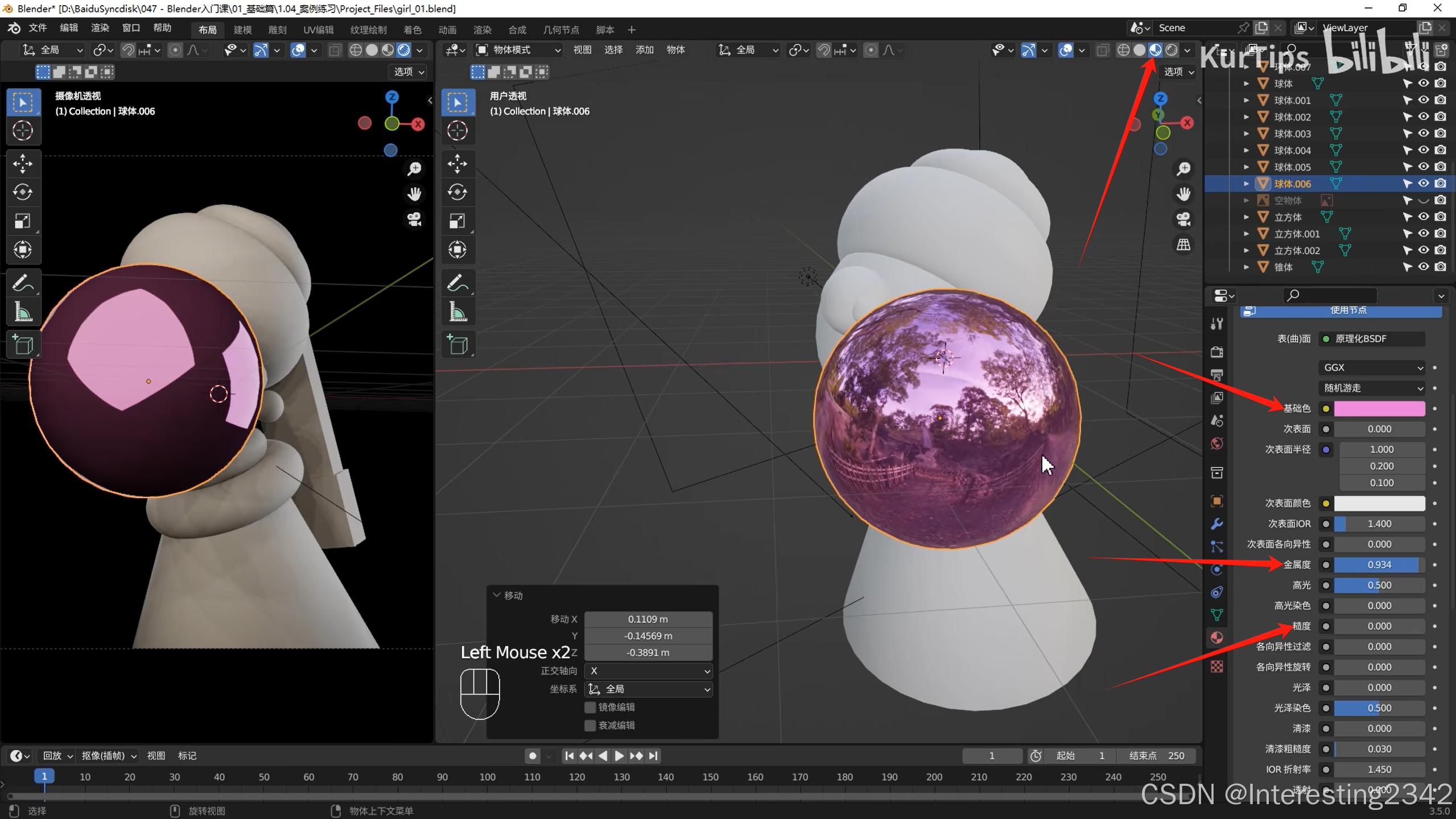
Task: Expand the 立方体.001 outliner item
Action: 1247,234
